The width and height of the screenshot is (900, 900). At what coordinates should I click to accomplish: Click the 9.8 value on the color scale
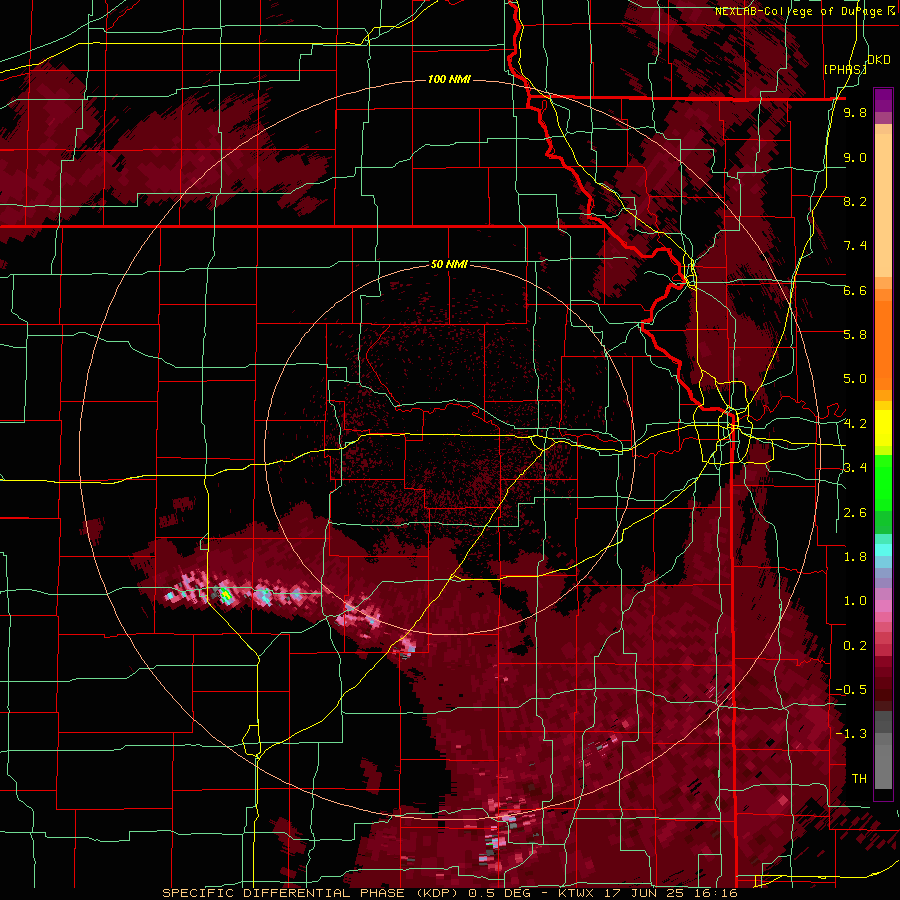click(855, 112)
